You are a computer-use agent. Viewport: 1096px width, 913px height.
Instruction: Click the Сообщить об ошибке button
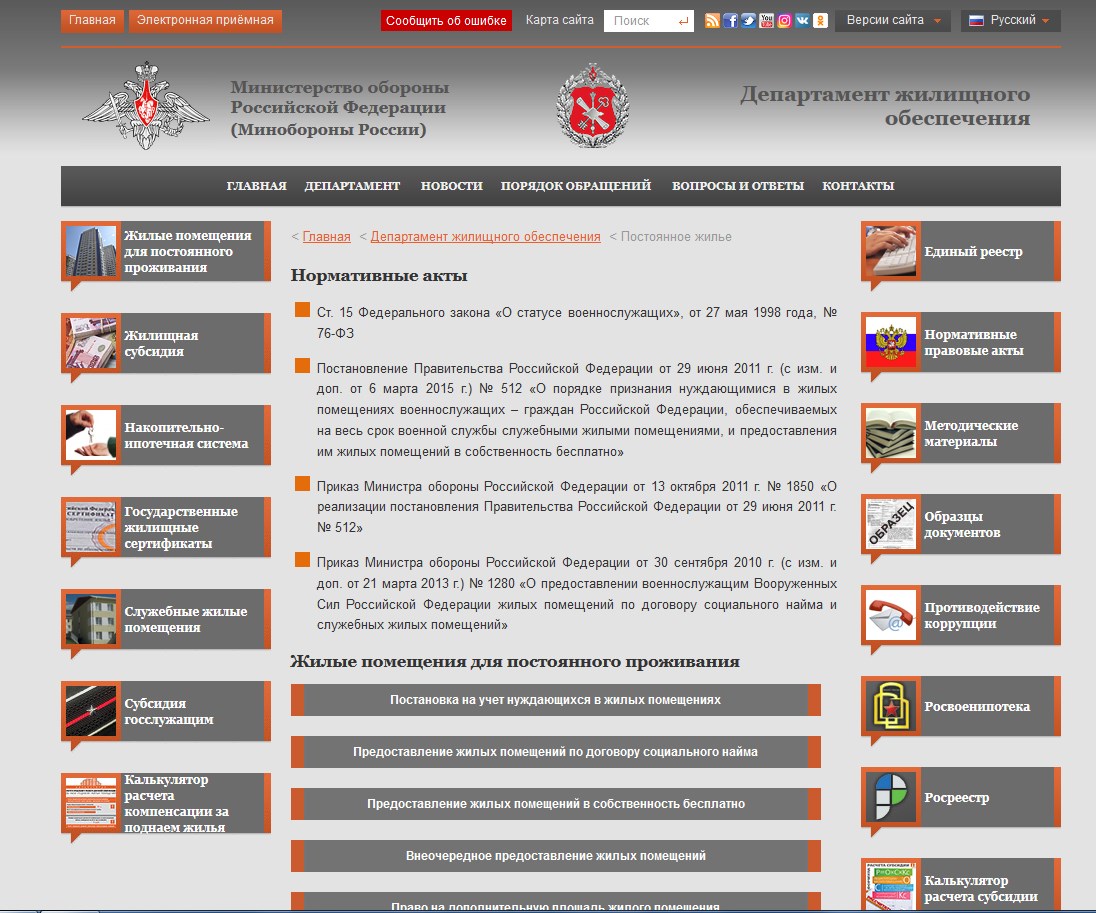pyautogui.click(x=446, y=21)
